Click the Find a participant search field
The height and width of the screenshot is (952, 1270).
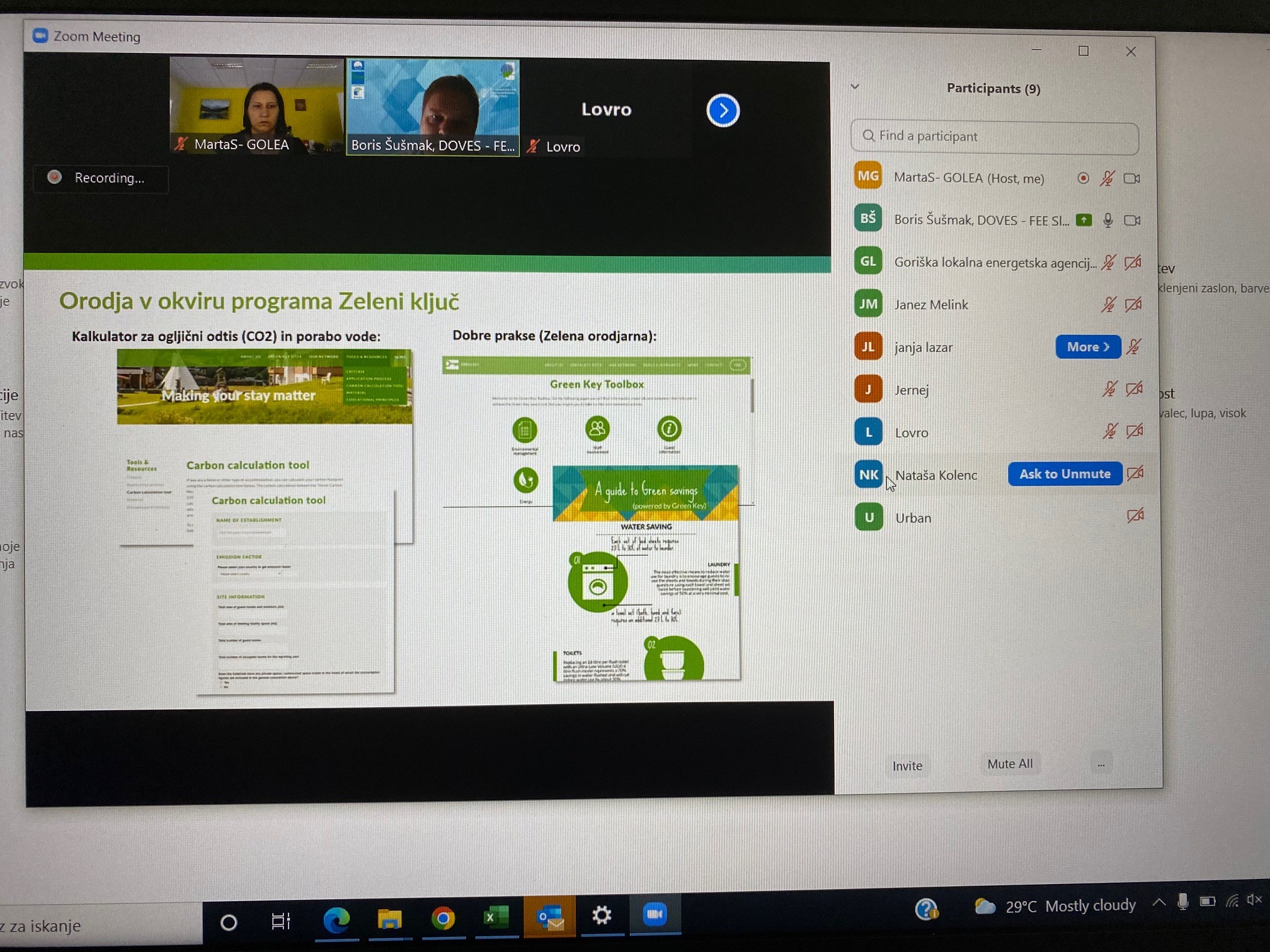click(995, 137)
